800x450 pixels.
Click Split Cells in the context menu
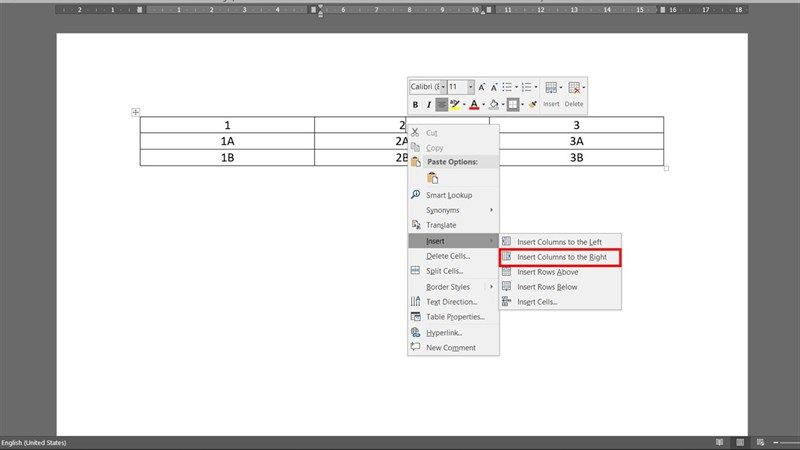point(444,271)
